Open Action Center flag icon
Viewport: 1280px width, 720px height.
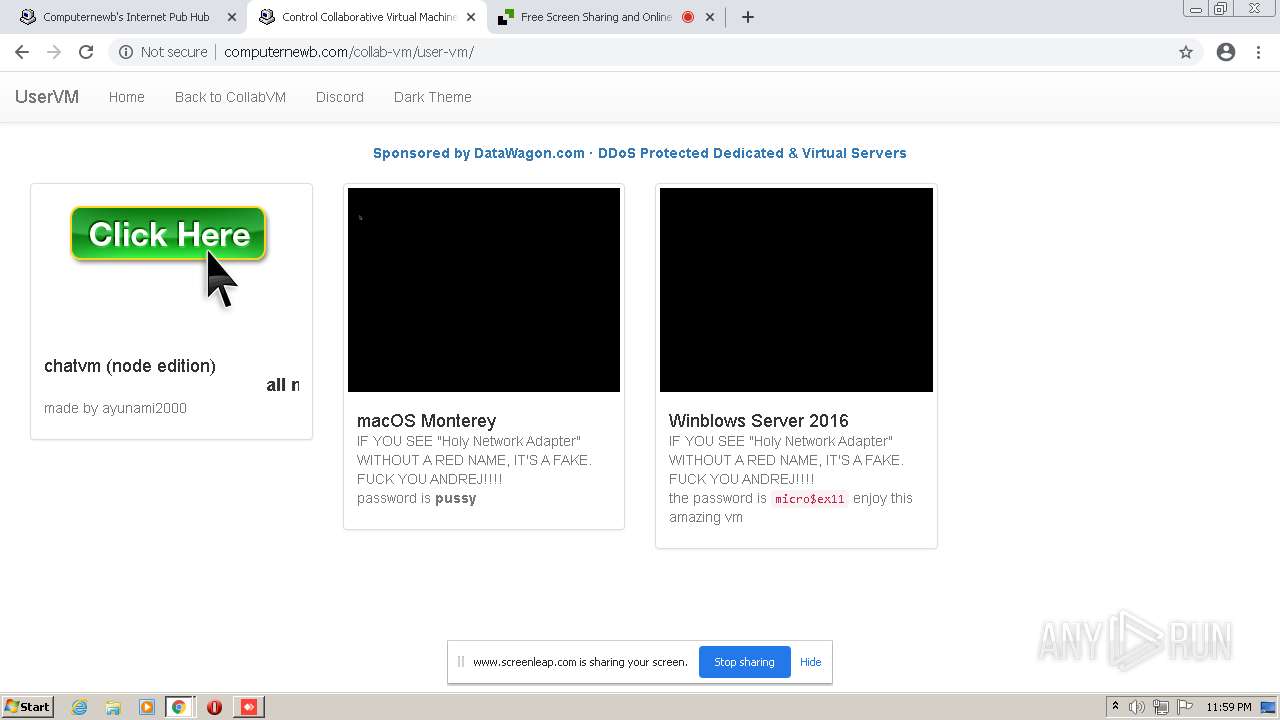pyautogui.click(x=1185, y=707)
